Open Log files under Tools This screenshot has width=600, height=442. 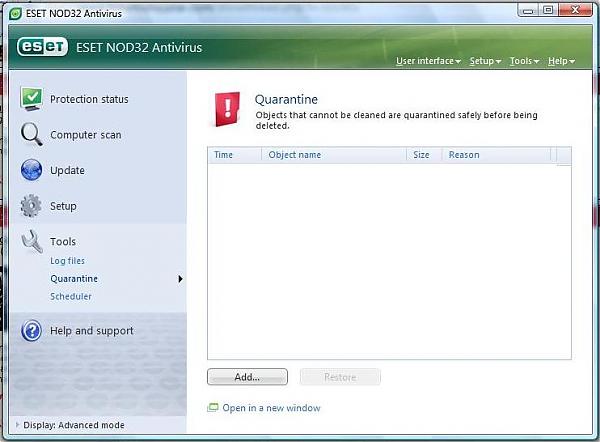[x=67, y=261]
